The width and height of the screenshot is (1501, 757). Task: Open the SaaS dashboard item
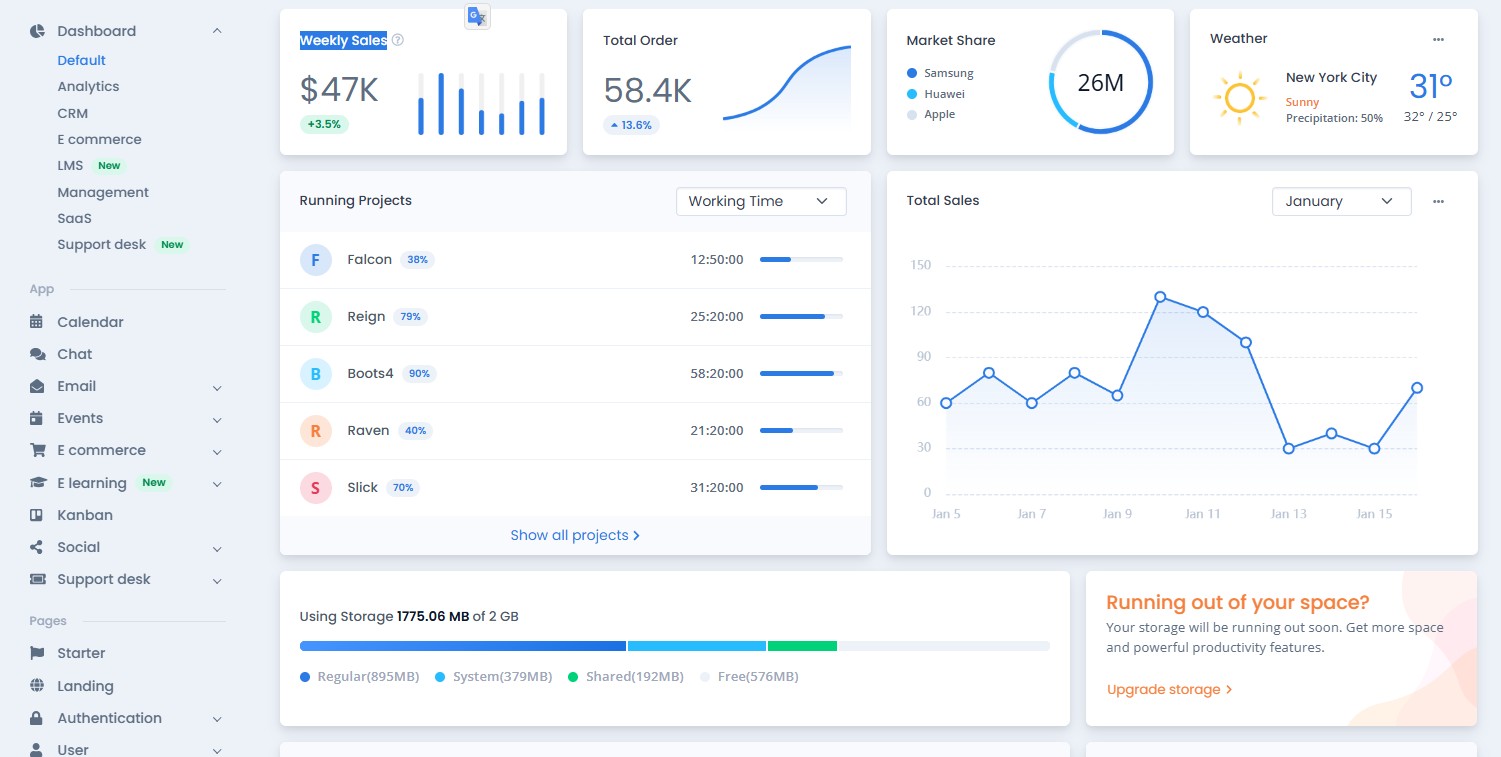[74, 218]
